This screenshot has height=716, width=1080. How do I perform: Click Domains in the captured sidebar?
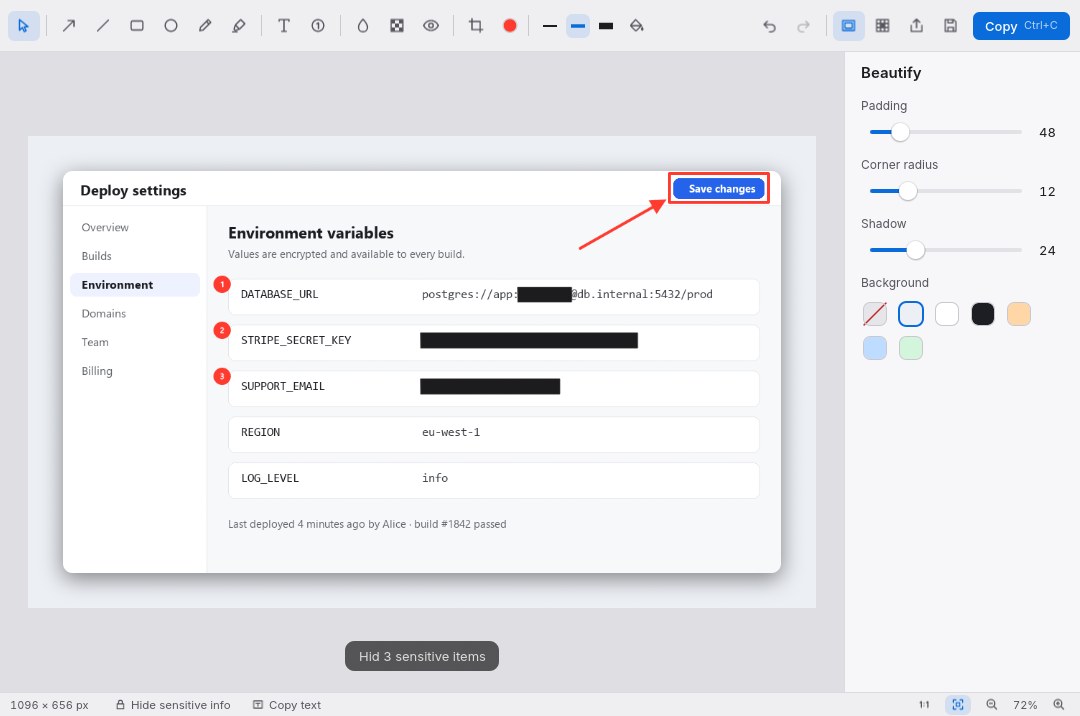(x=104, y=313)
